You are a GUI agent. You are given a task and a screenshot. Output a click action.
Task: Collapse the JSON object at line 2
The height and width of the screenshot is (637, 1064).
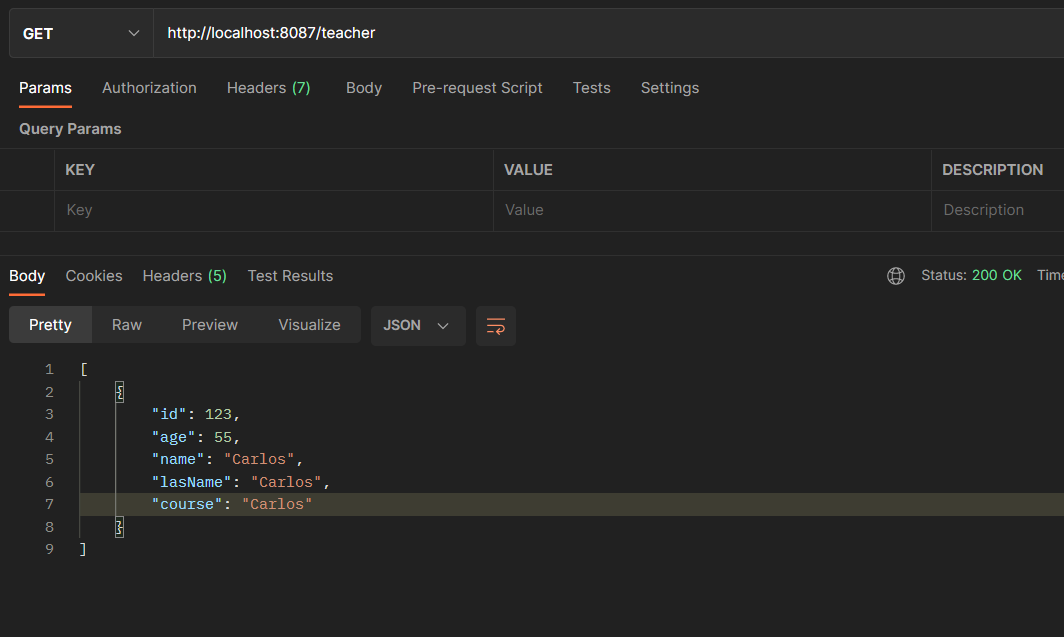pos(119,391)
